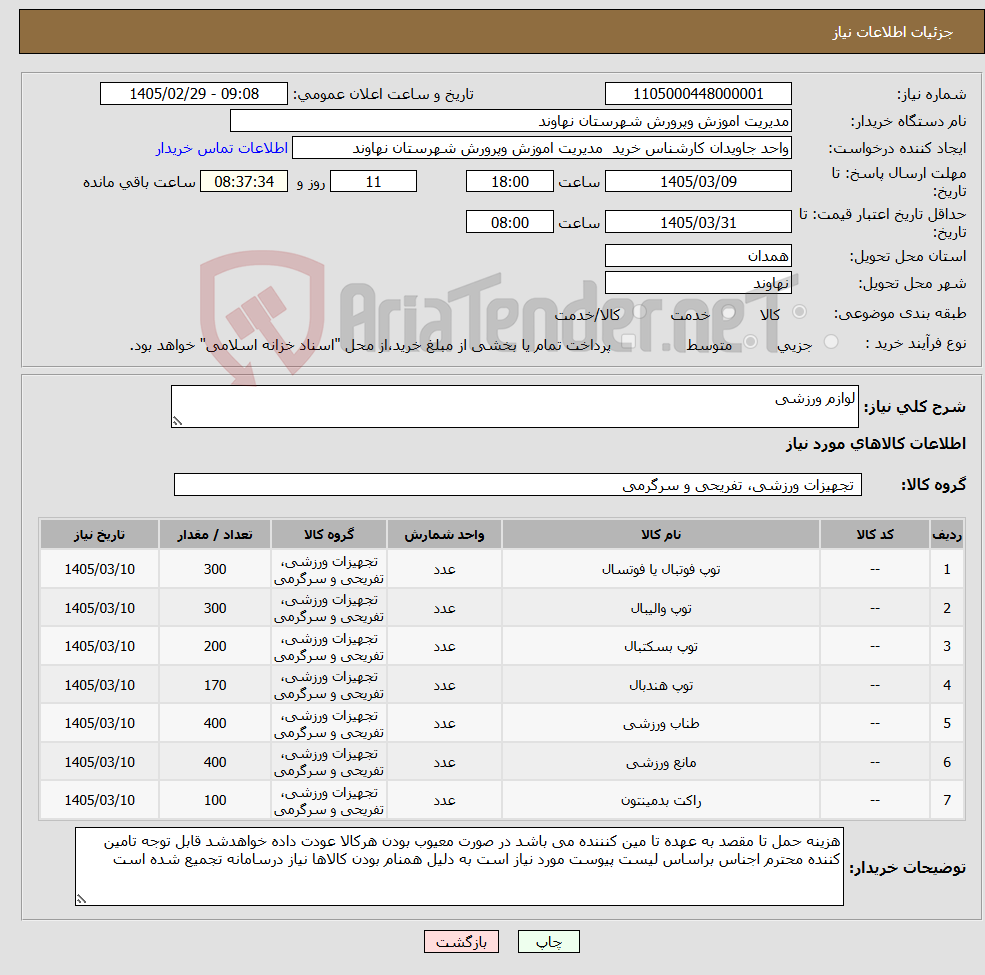The image size is (985, 975).
Task: Click the remaining time field 08:37:34
Action: click(x=244, y=182)
